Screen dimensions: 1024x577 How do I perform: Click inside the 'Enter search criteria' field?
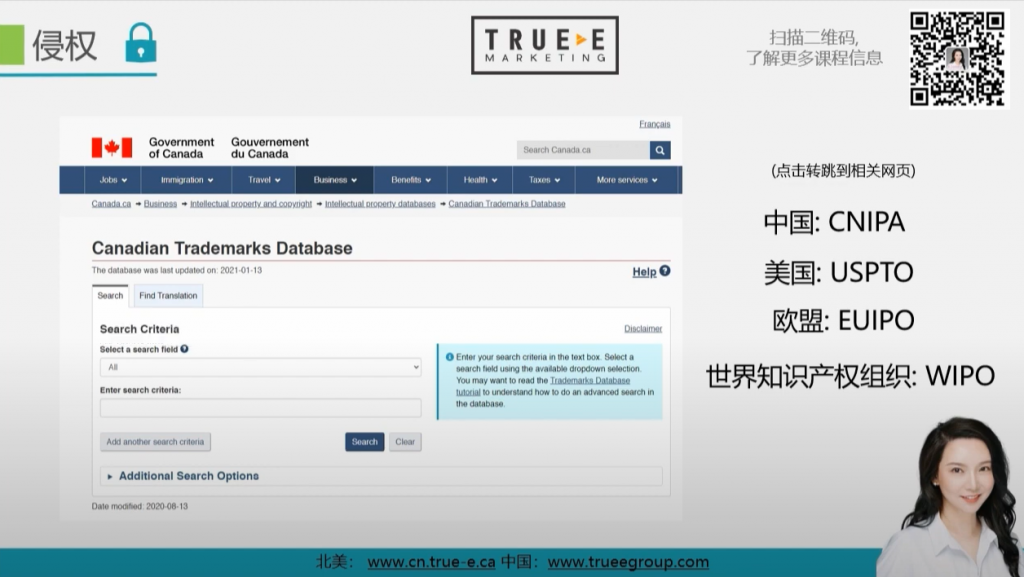[x=260, y=407]
